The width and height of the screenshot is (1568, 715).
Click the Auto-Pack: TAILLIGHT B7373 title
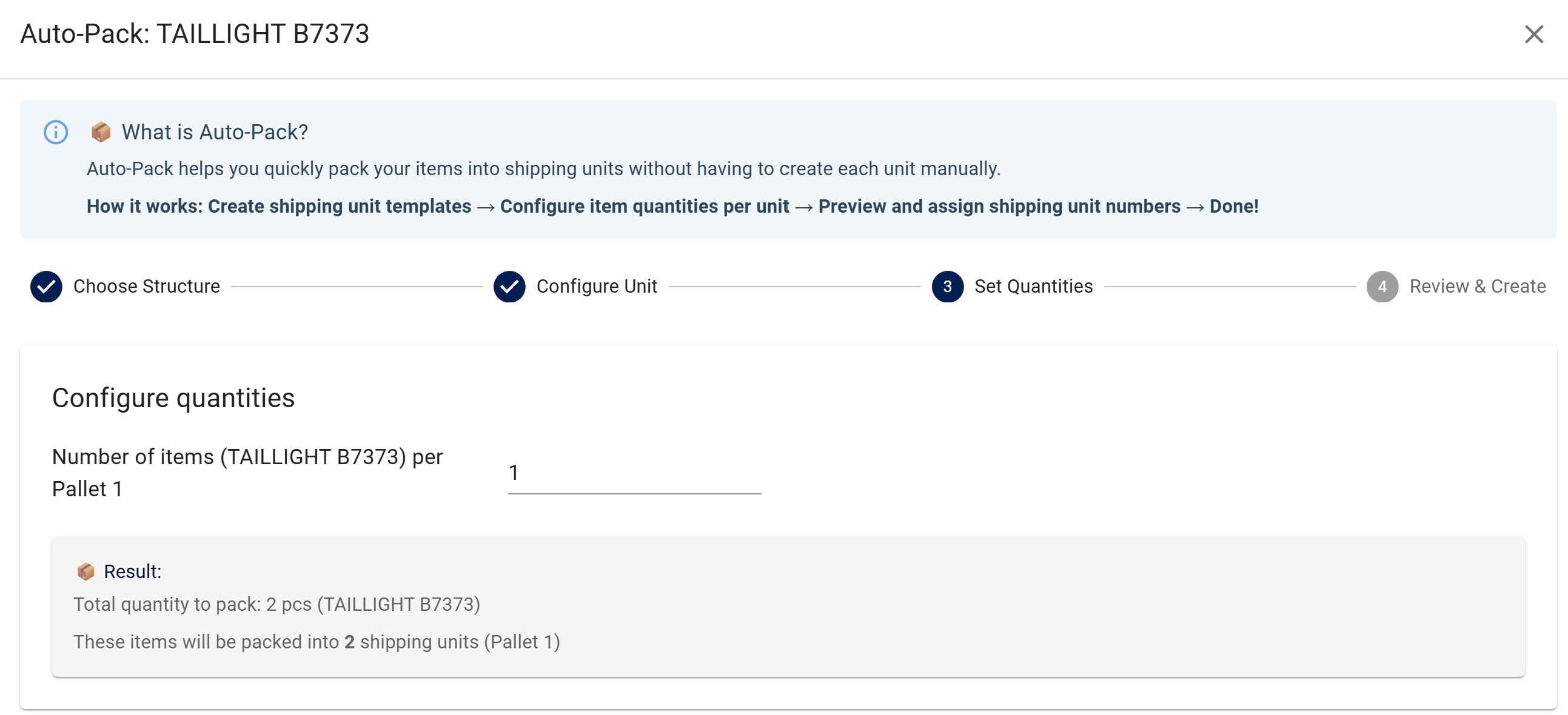coord(195,34)
